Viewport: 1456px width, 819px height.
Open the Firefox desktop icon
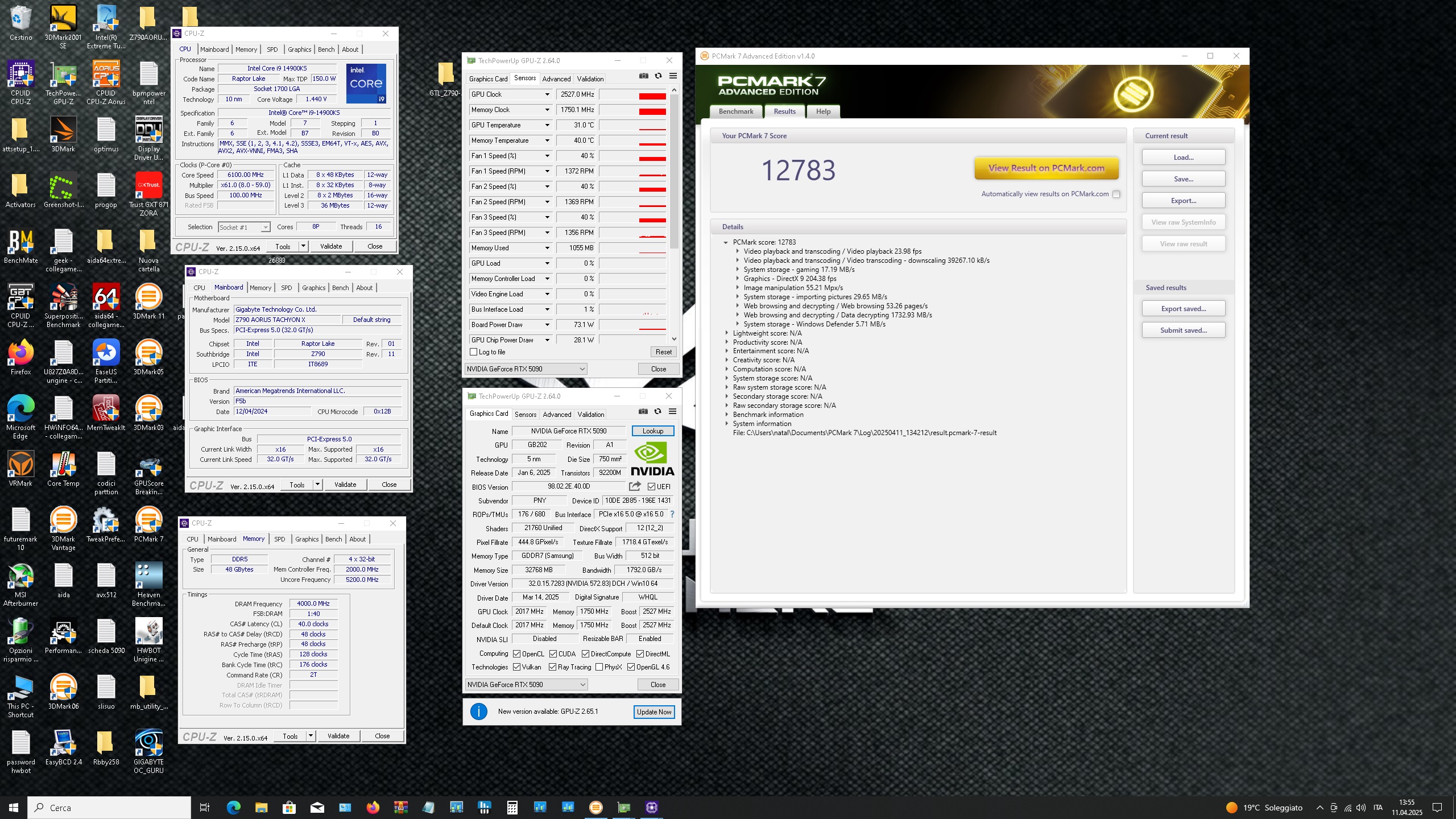click(x=20, y=357)
